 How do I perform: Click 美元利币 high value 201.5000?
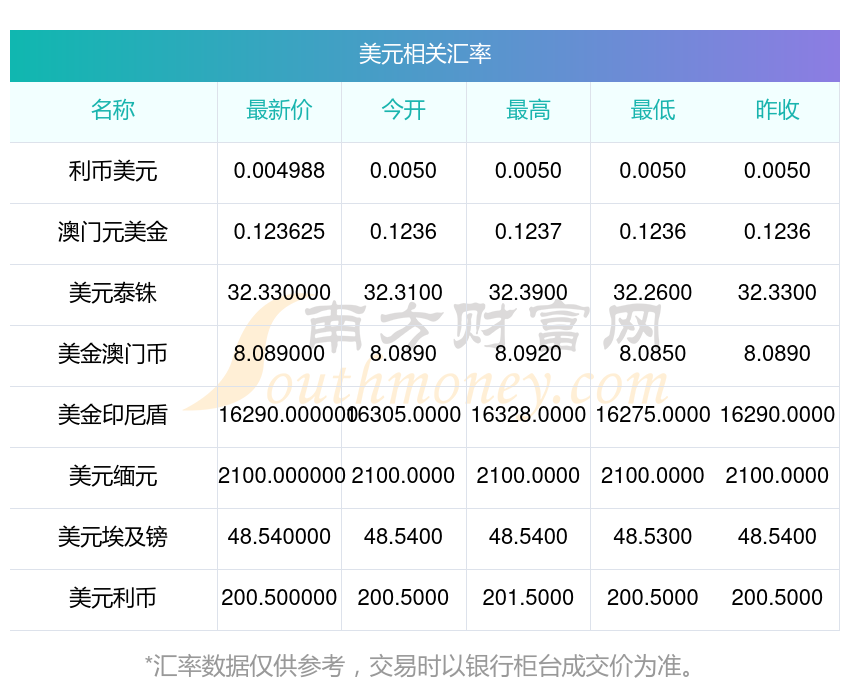point(528,598)
